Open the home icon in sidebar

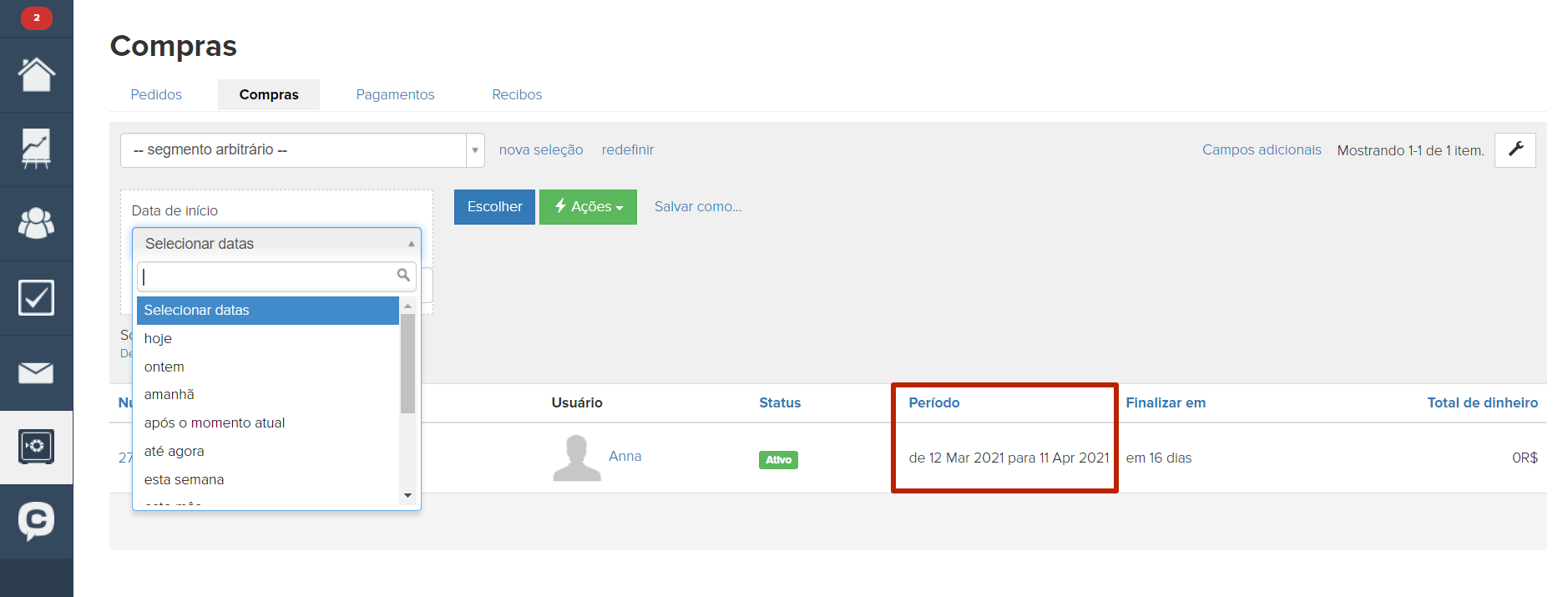click(x=36, y=75)
